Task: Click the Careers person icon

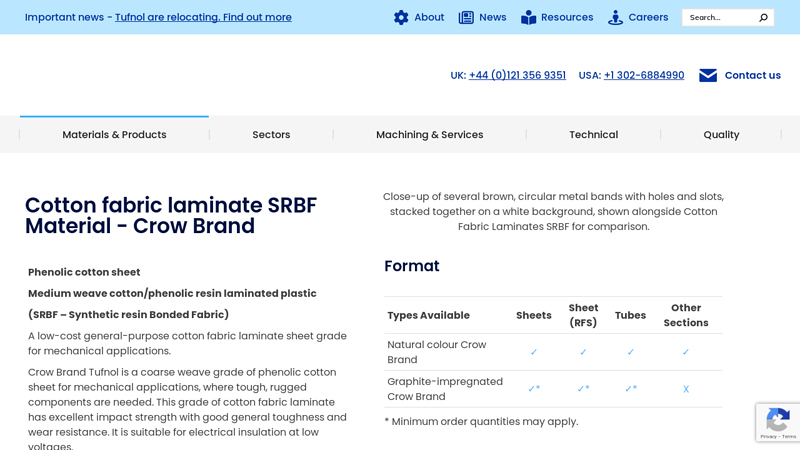Action: (x=615, y=17)
